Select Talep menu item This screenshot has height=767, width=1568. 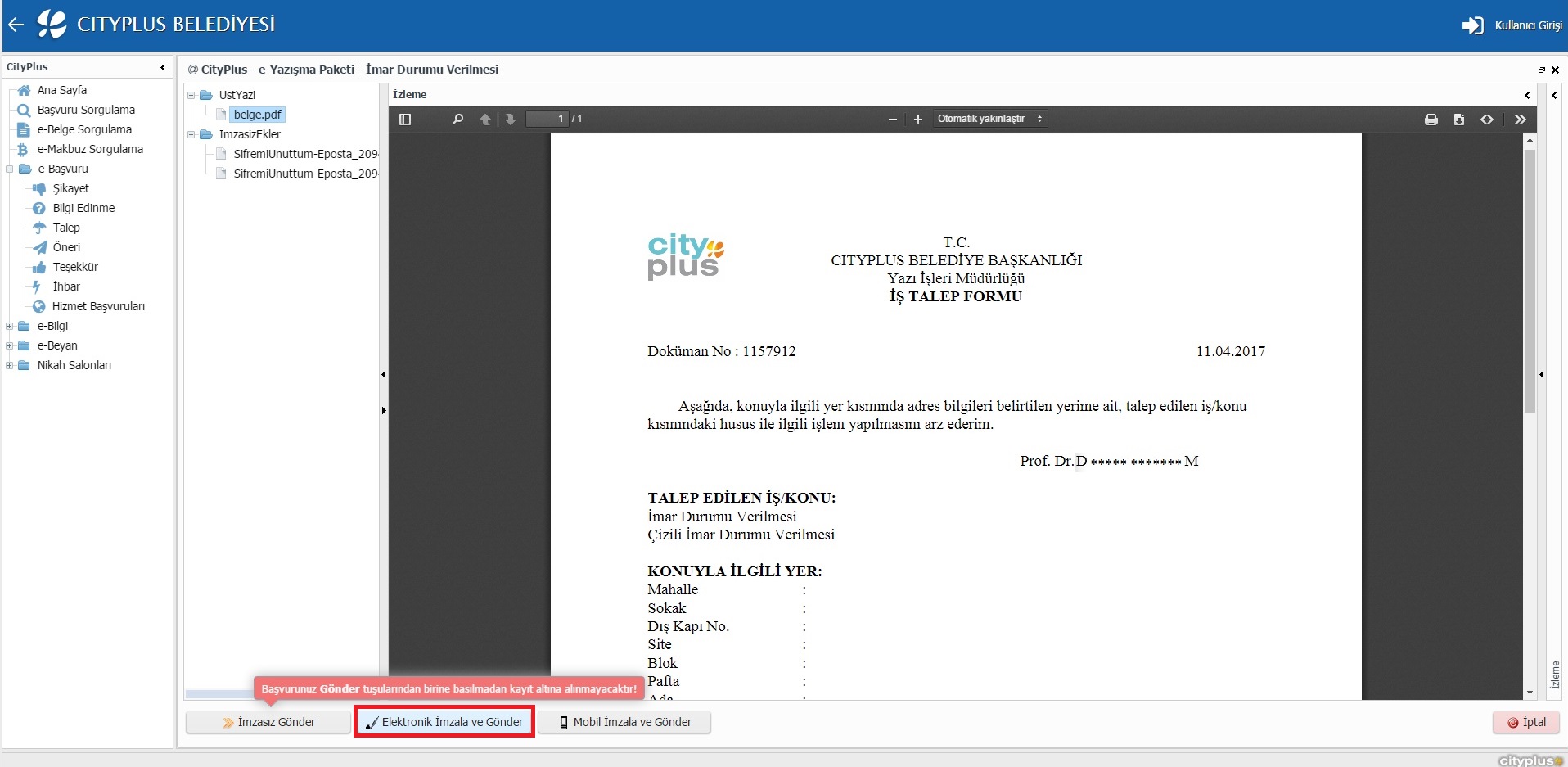[x=66, y=228]
